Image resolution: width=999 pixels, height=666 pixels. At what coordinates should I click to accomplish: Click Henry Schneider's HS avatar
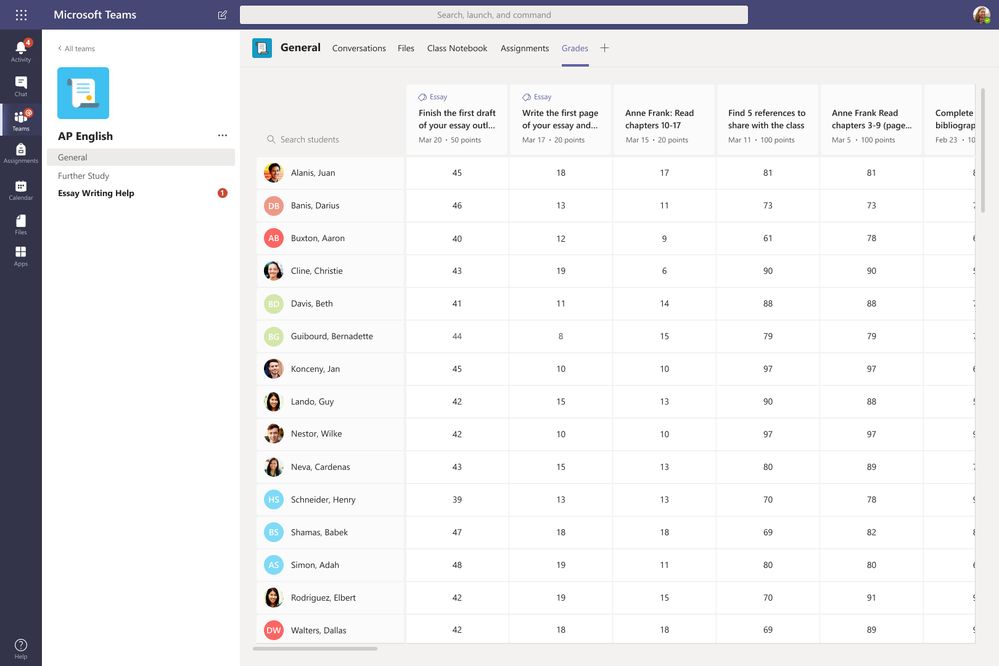pos(273,499)
